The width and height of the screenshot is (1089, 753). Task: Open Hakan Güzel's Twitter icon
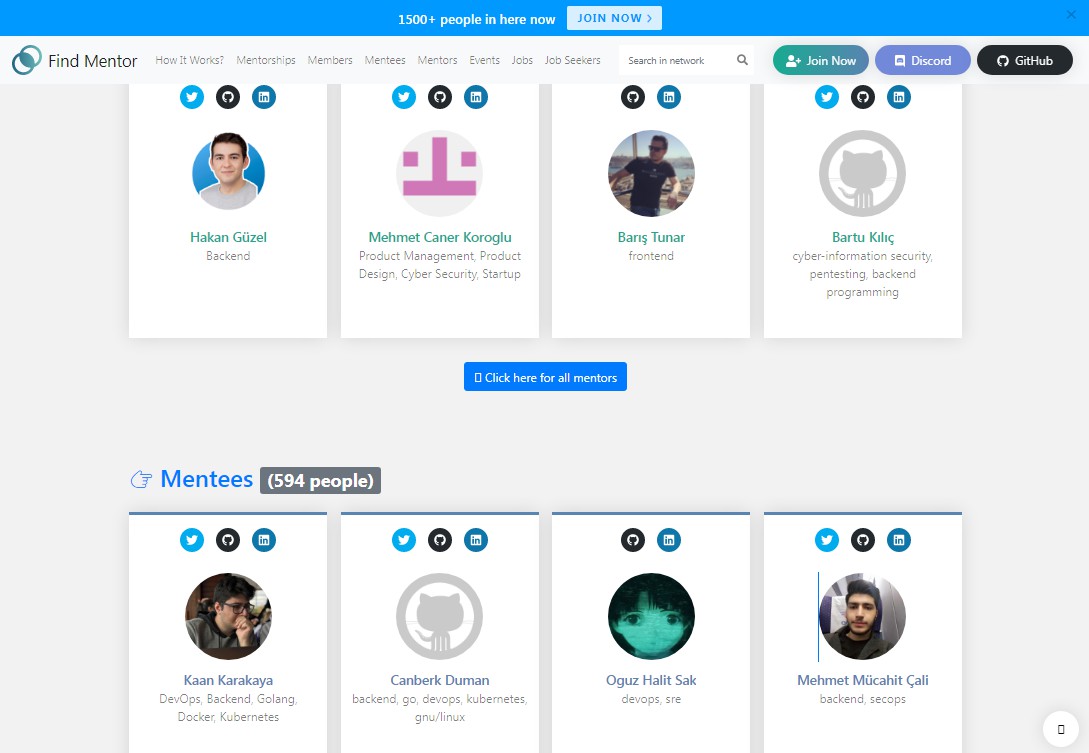[192, 97]
